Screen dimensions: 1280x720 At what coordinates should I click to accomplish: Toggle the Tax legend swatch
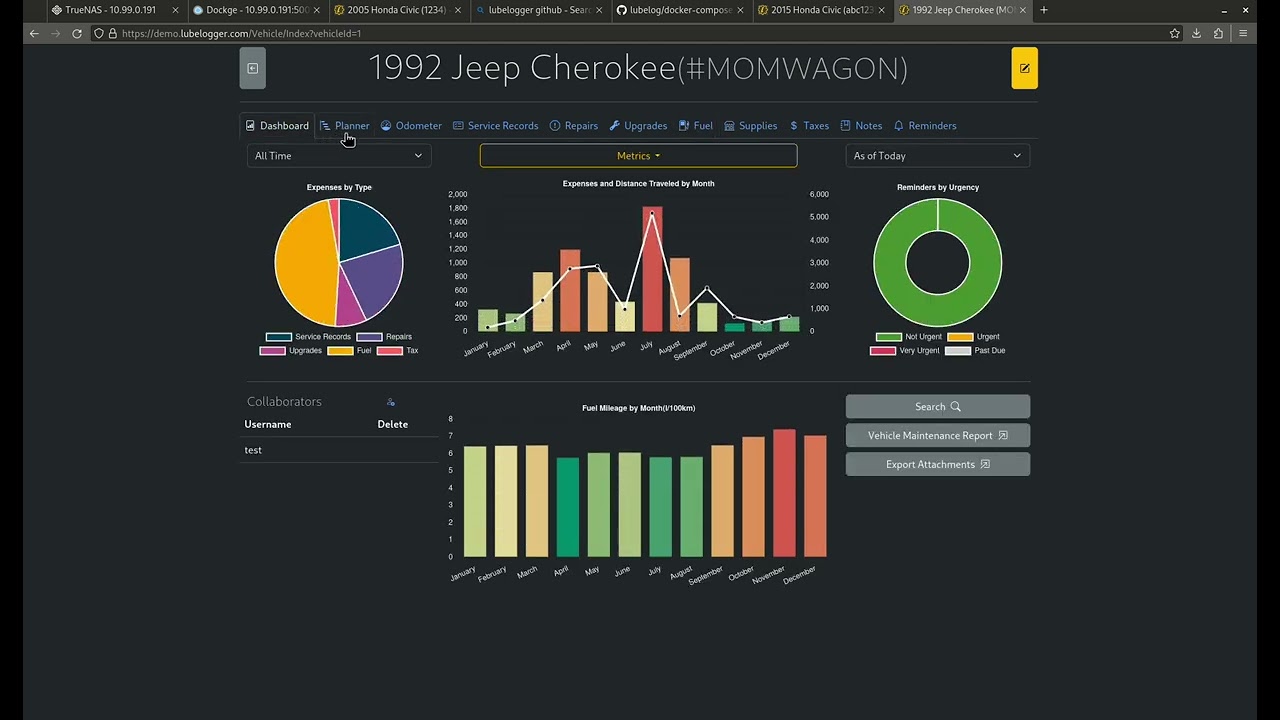[x=390, y=351]
